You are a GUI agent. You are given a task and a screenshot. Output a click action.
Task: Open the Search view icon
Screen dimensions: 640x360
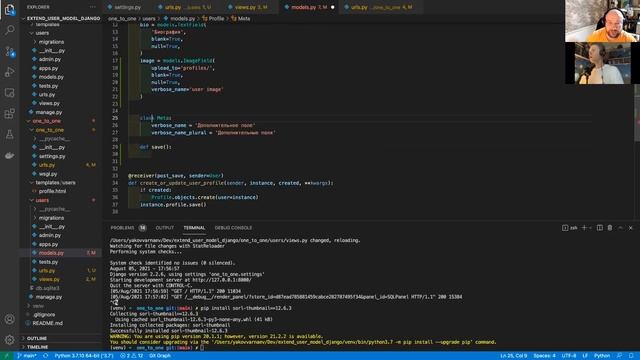9,30
